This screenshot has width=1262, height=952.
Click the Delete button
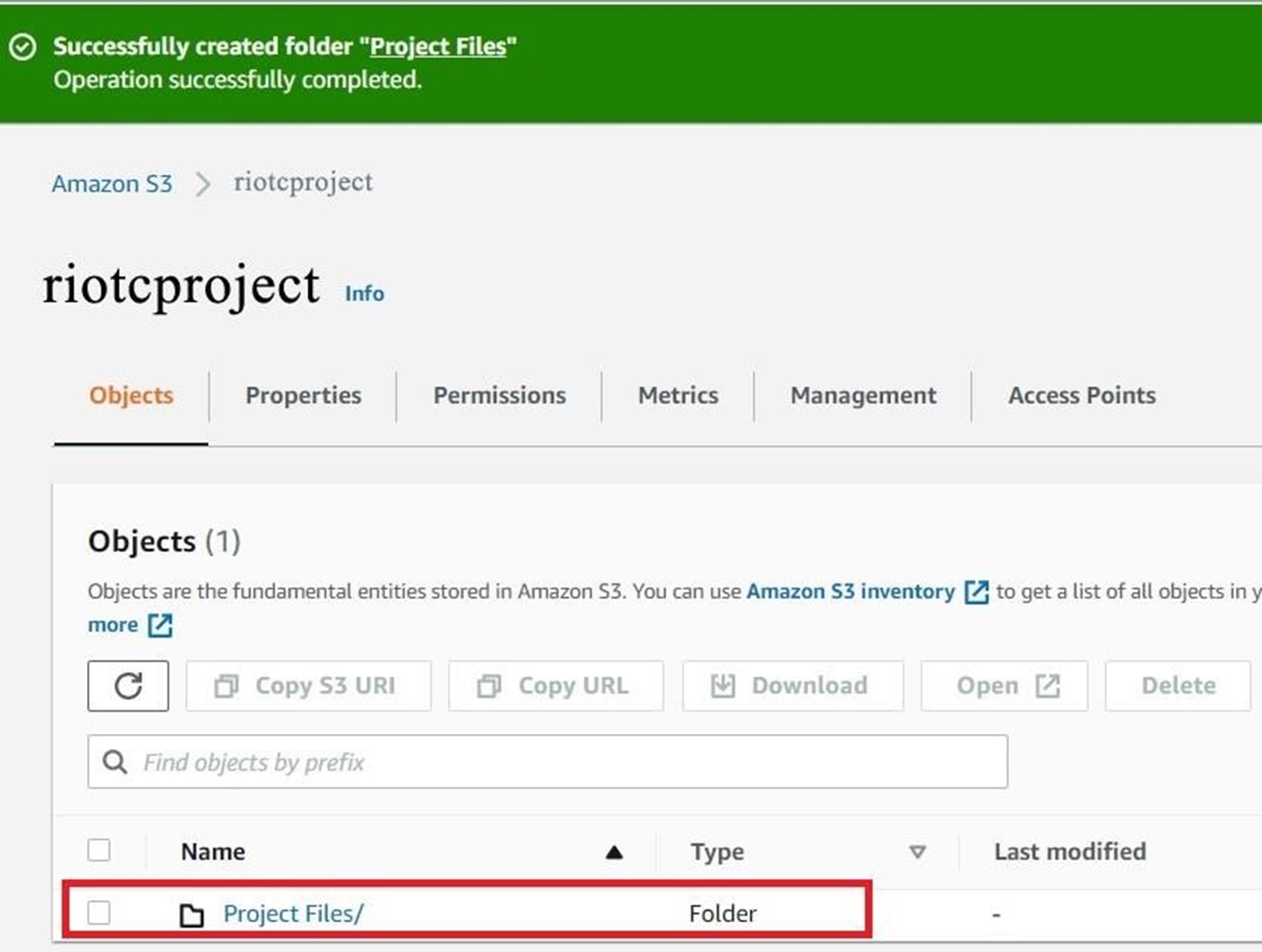click(1178, 686)
